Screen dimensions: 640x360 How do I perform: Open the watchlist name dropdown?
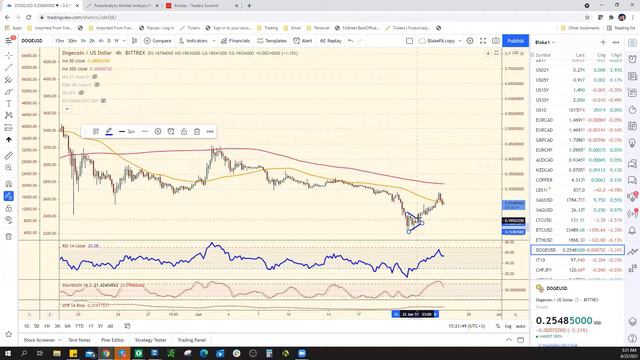click(x=545, y=42)
